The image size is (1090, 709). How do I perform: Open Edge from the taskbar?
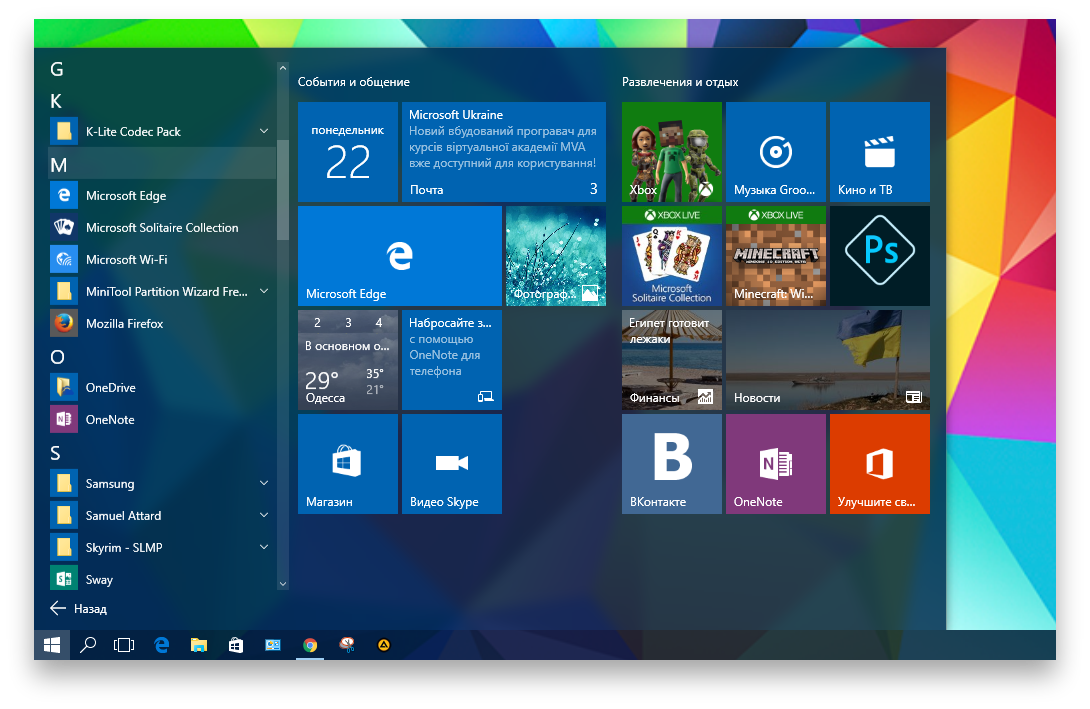(x=162, y=645)
